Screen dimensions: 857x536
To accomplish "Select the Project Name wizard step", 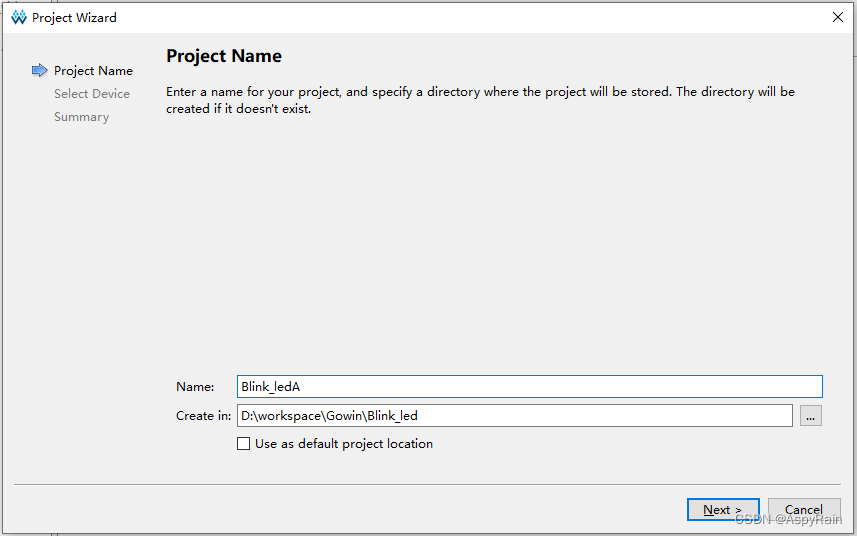I will (93, 71).
